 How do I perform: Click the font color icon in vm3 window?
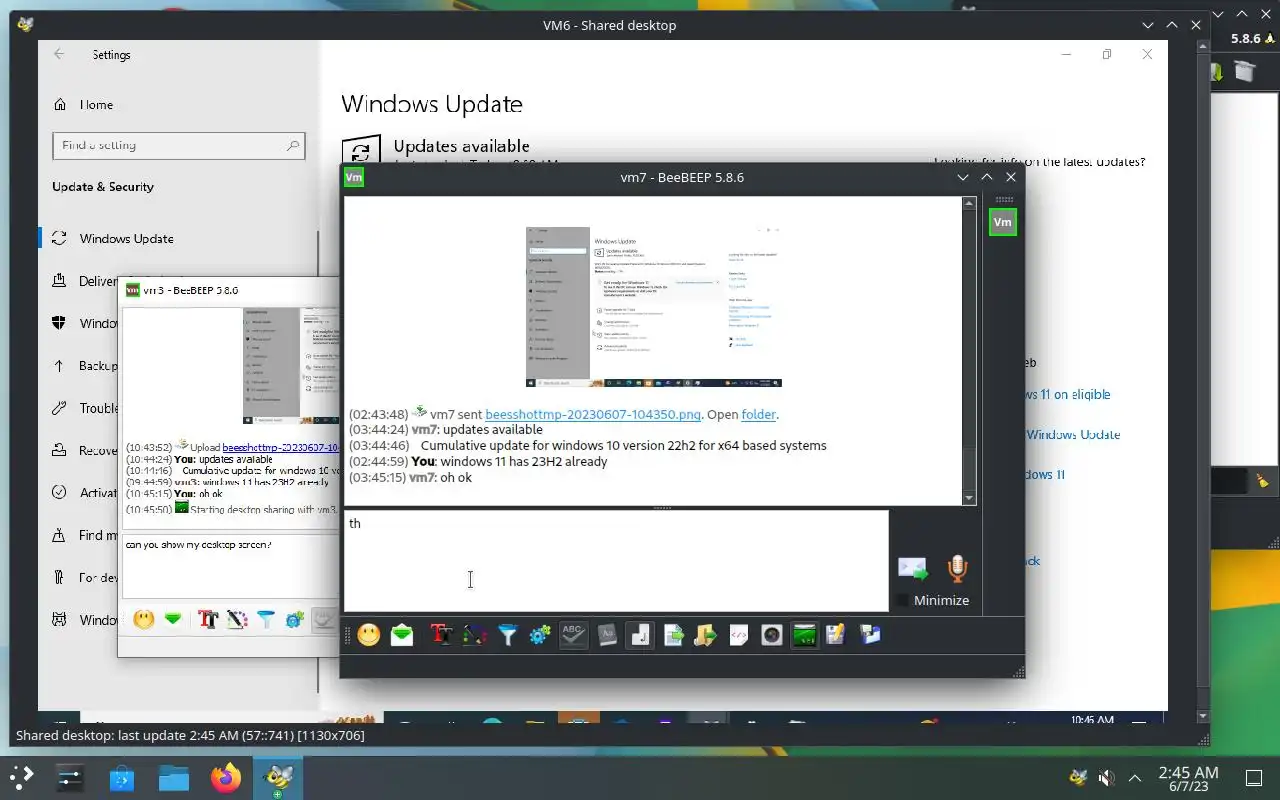pyautogui.click(x=237, y=619)
